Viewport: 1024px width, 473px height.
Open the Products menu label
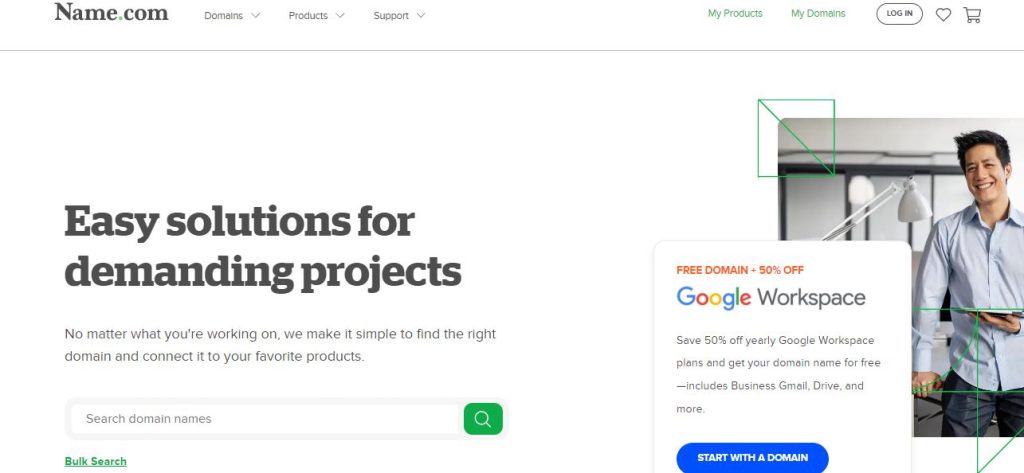tap(308, 16)
